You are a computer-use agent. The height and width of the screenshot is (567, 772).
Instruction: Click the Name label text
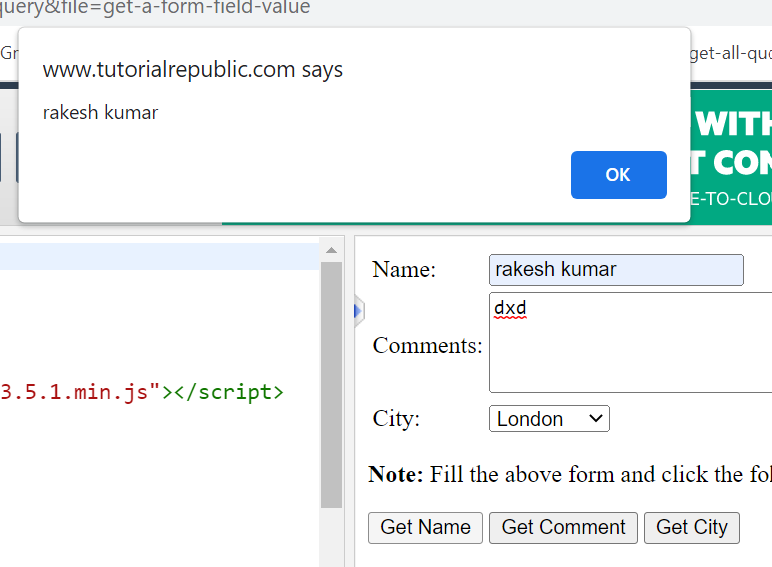404,270
